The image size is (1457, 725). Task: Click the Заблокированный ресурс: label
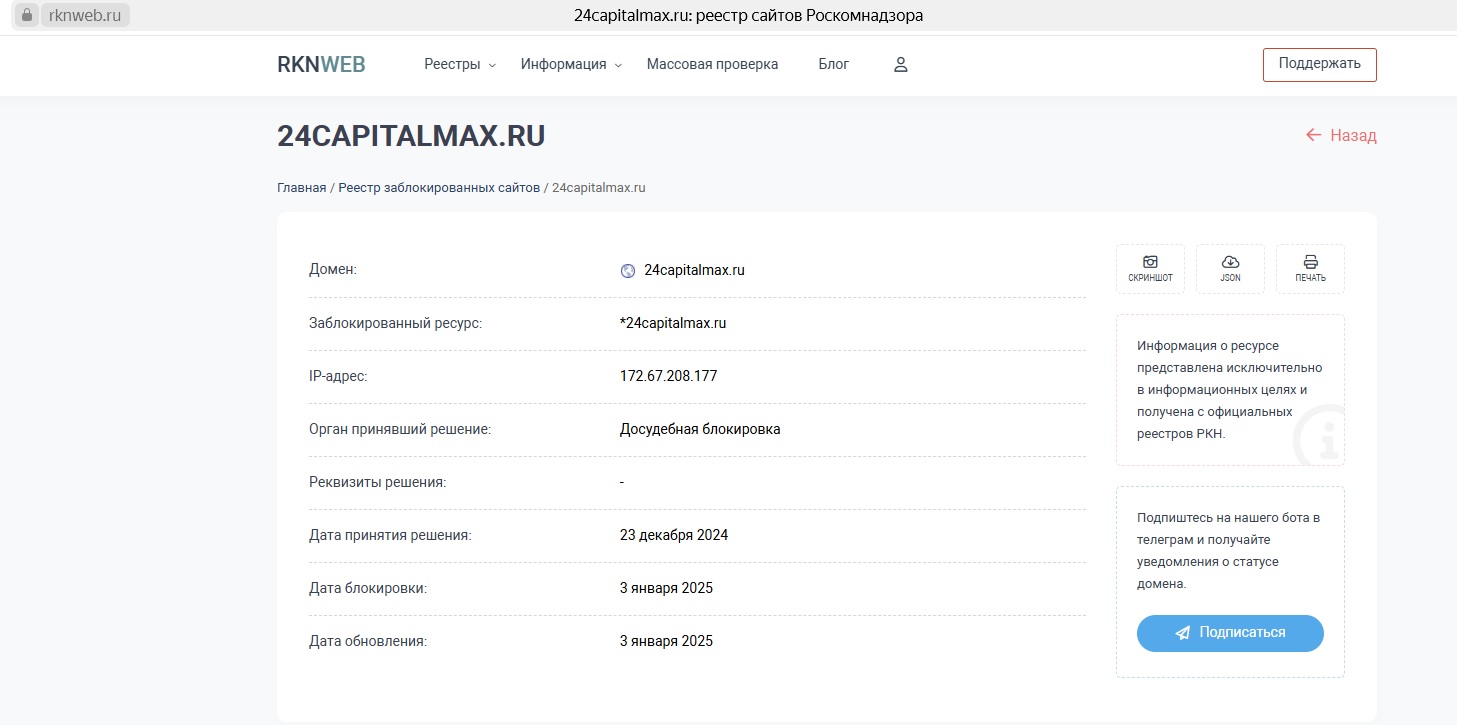[395, 323]
